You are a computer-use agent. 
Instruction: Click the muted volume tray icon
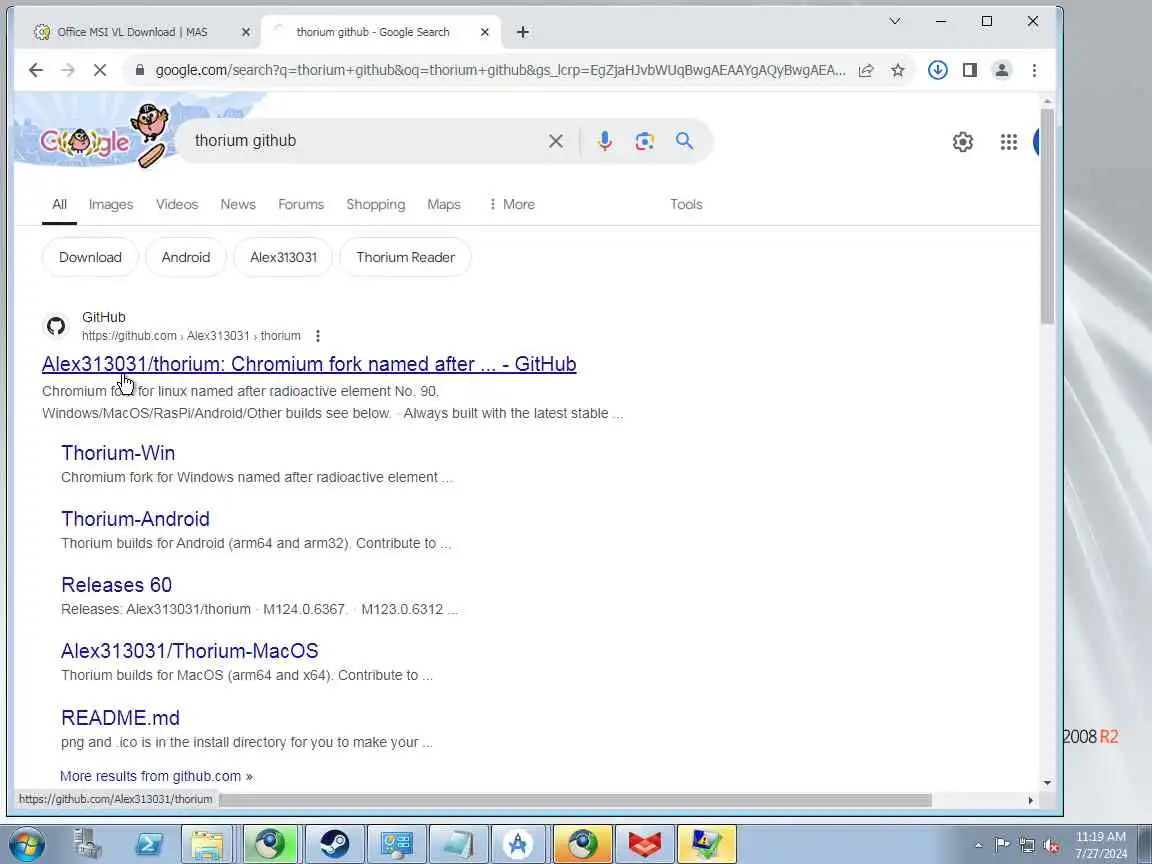(x=1052, y=846)
